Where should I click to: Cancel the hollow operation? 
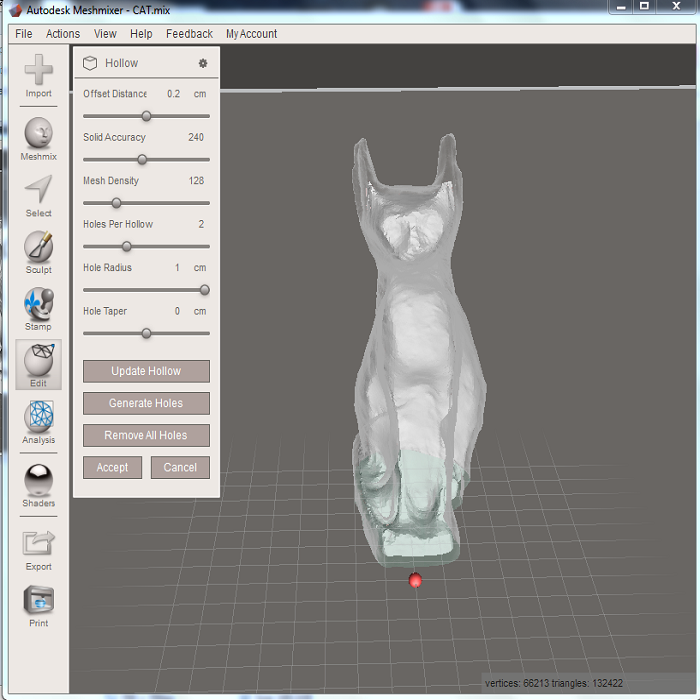click(180, 467)
